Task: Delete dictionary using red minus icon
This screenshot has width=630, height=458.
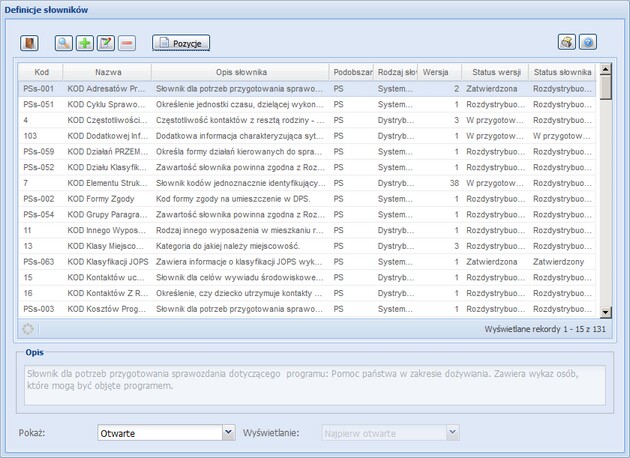Action: click(127, 43)
